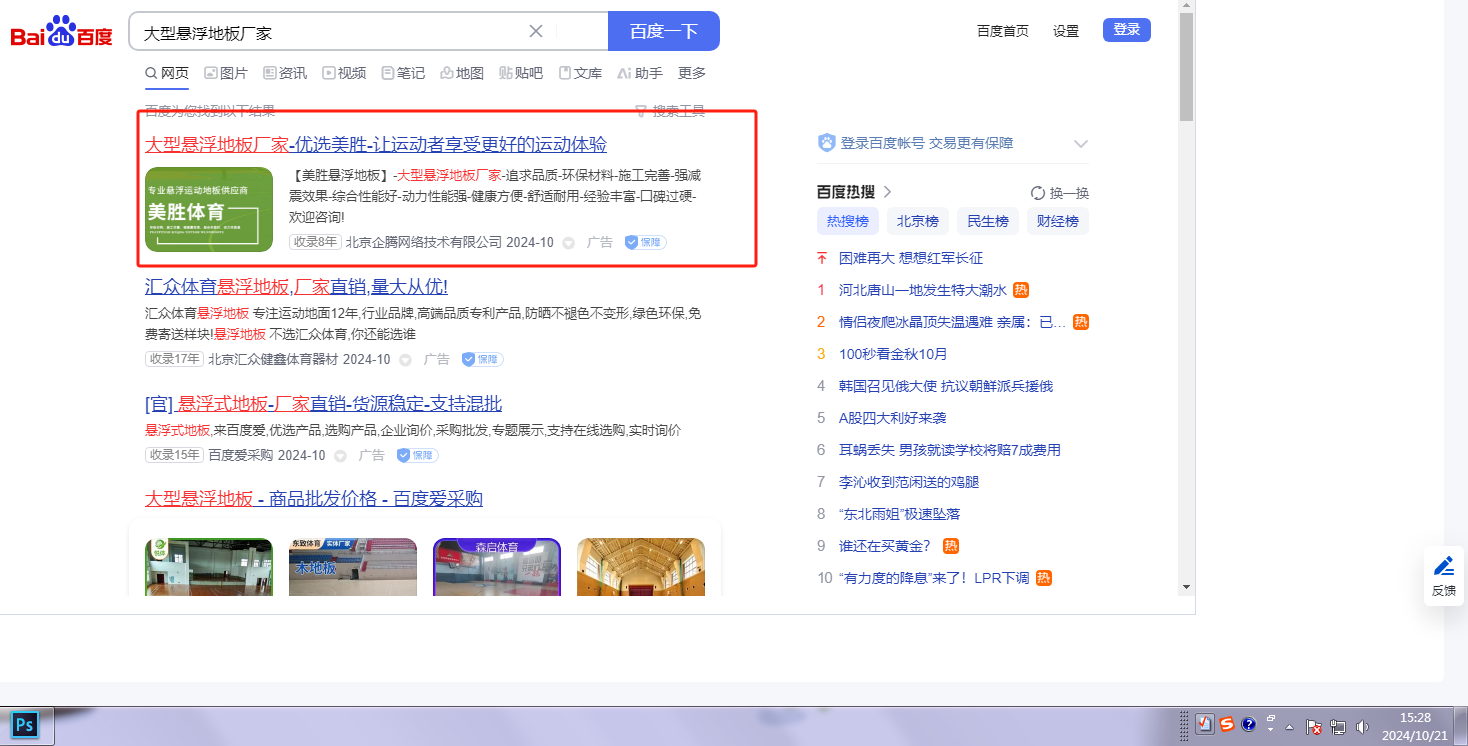Open the 搜索工具 filter options
The height and width of the screenshot is (746, 1468).
pos(670,111)
